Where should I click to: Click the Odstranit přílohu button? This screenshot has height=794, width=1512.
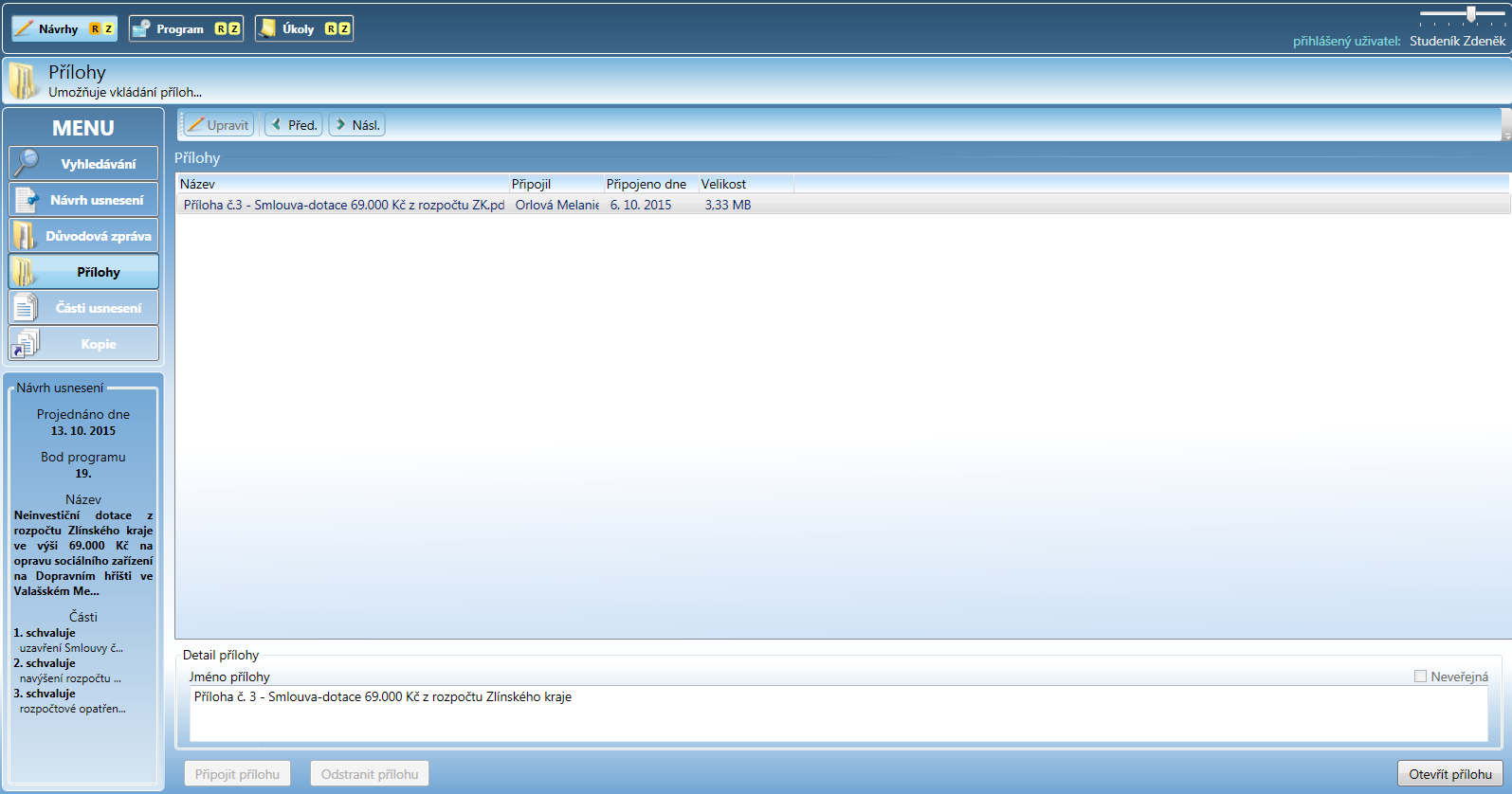[x=370, y=774]
